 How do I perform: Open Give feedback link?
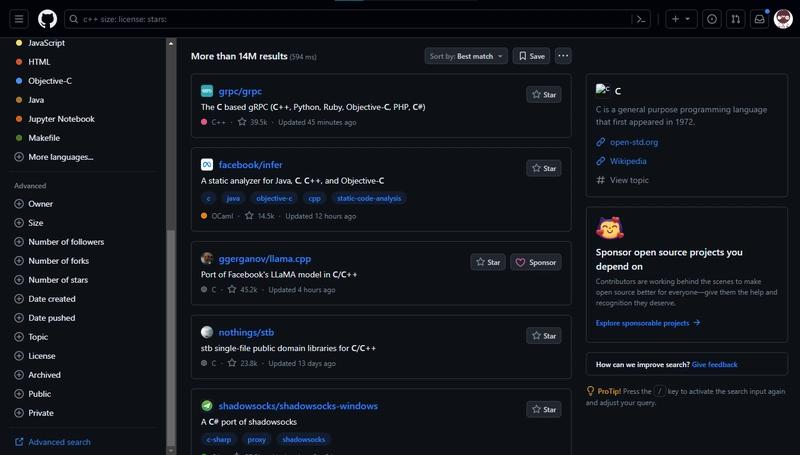(714, 365)
